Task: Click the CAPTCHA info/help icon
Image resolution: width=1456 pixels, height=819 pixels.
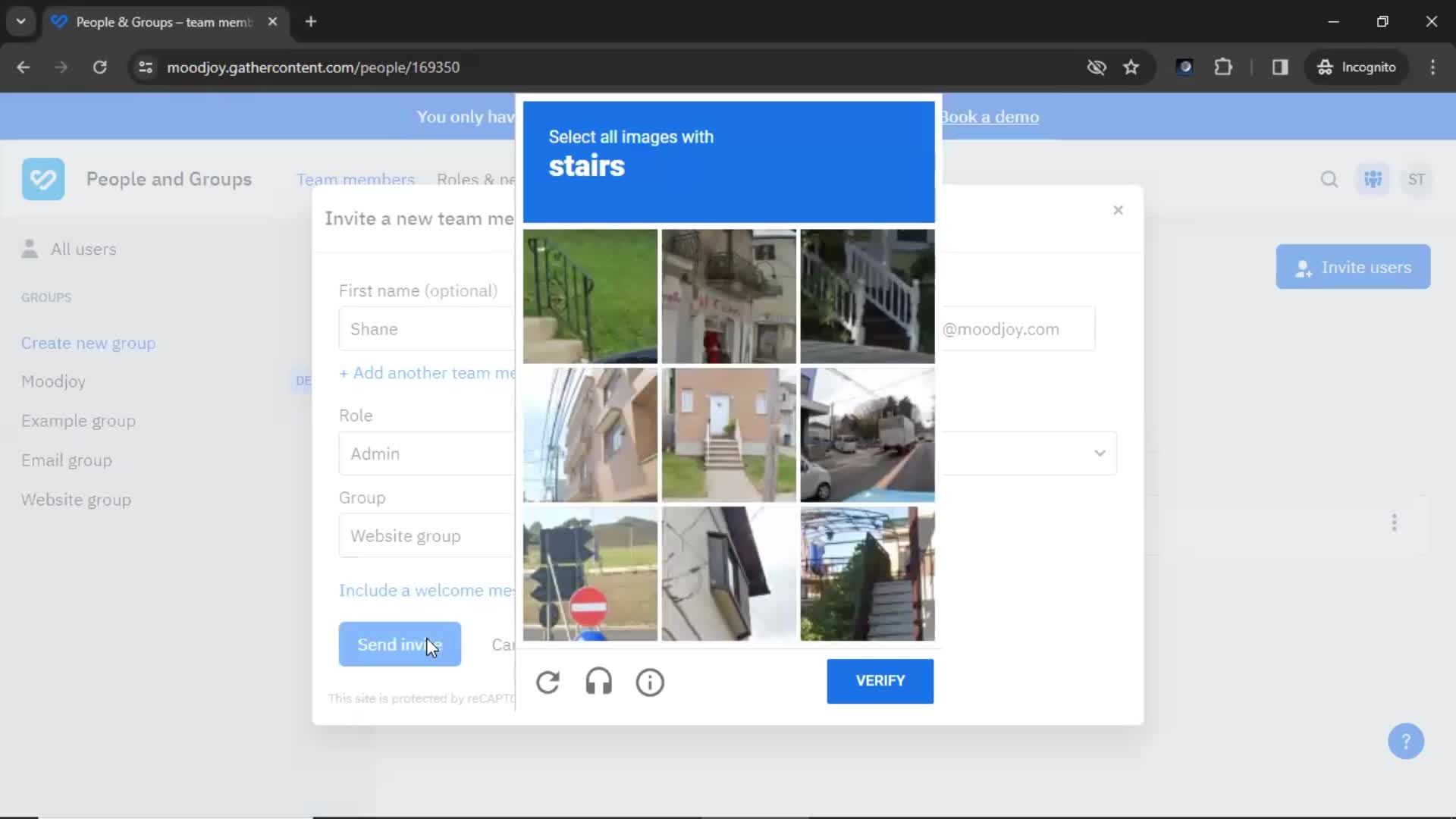Action: pos(649,681)
